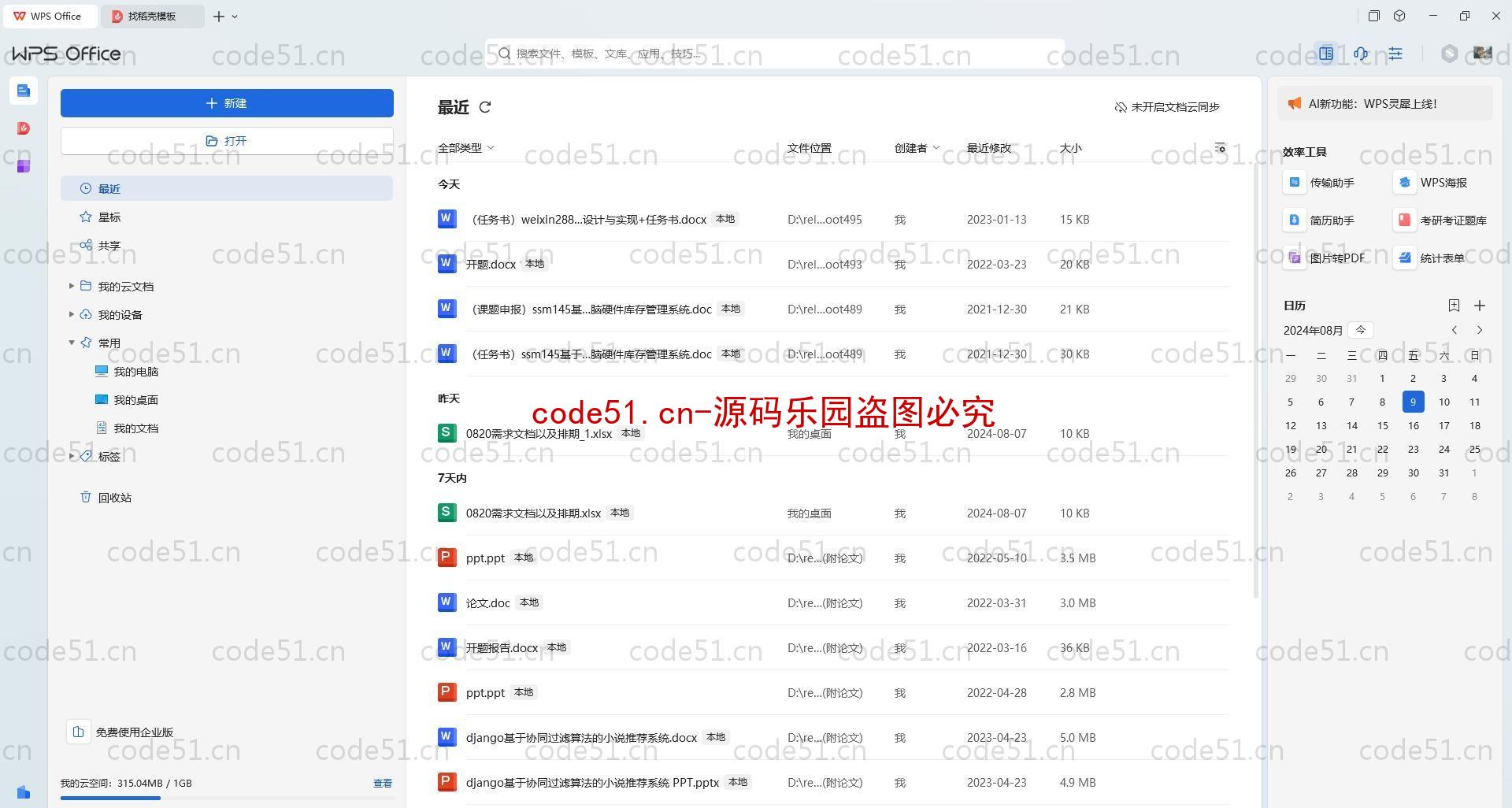Open the user avatar in top right
The width and height of the screenshot is (1512, 808).
[1483, 54]
